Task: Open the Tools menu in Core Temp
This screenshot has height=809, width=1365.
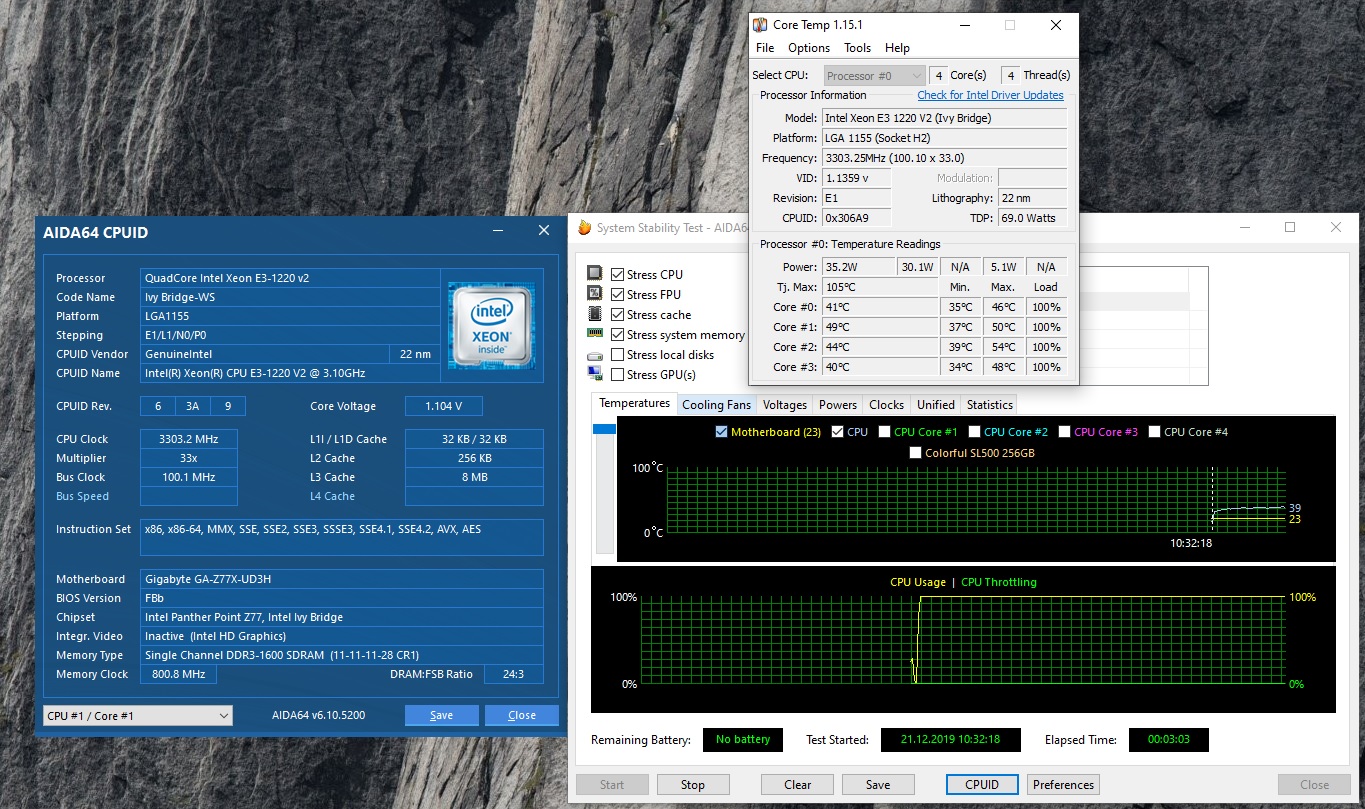Action: [857, 48]
